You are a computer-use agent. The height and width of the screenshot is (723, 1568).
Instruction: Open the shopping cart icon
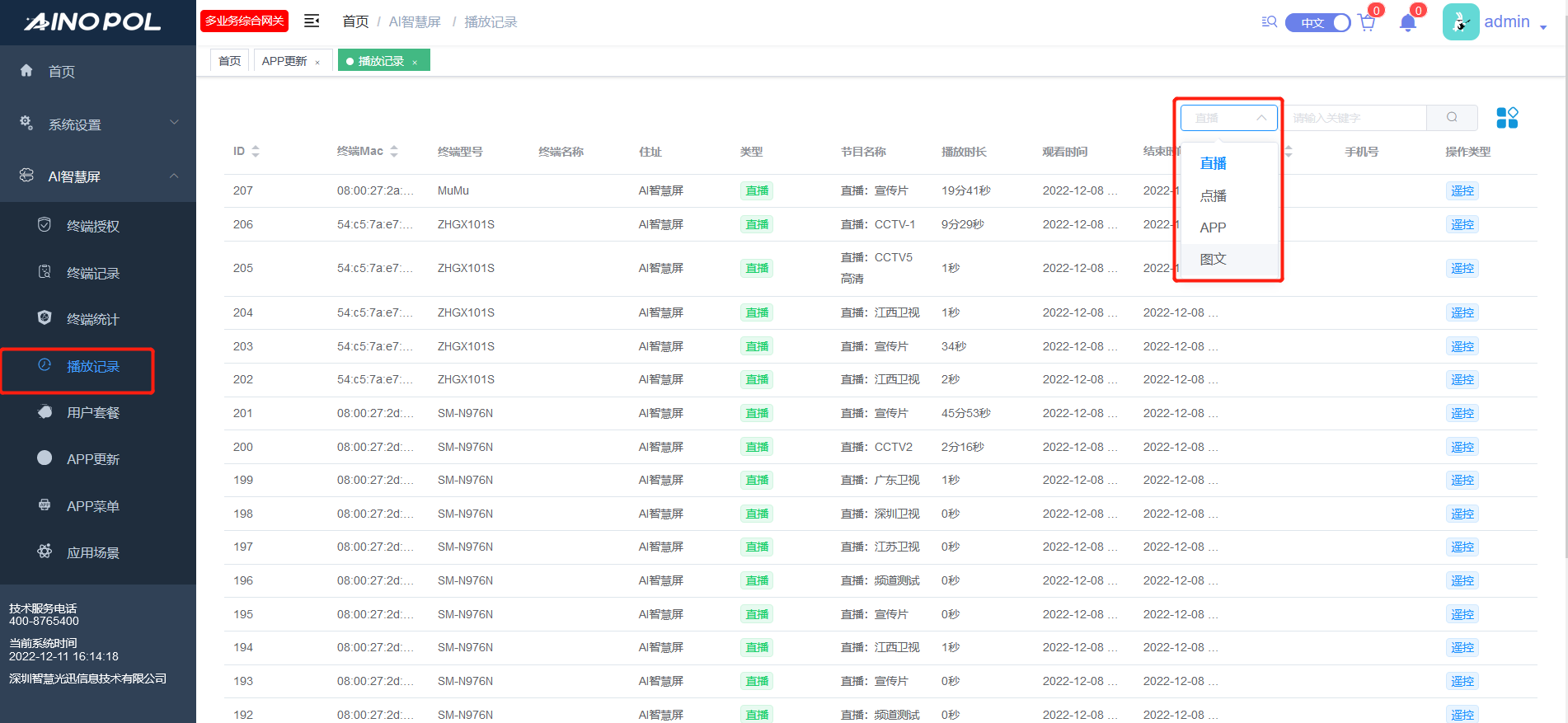[x=1366, y=23]
